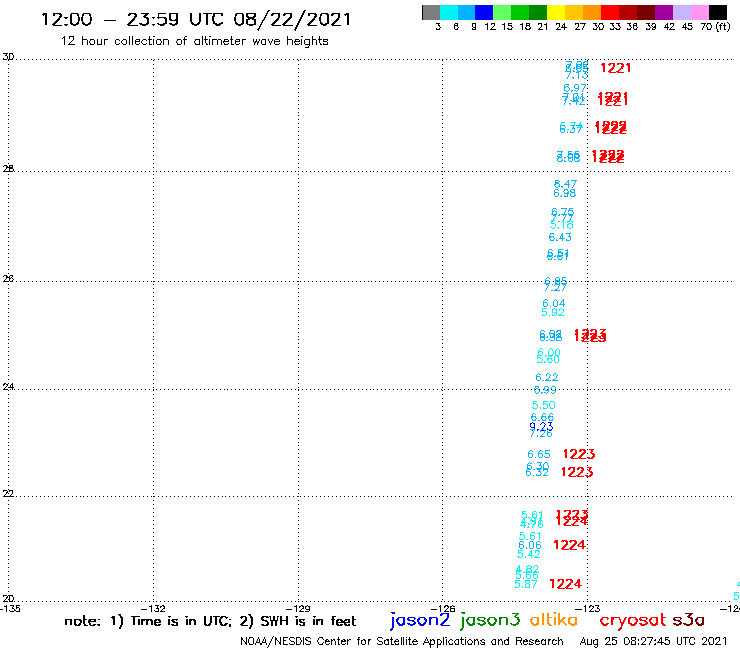Click the wave height value 5.92

coord(553,312)
